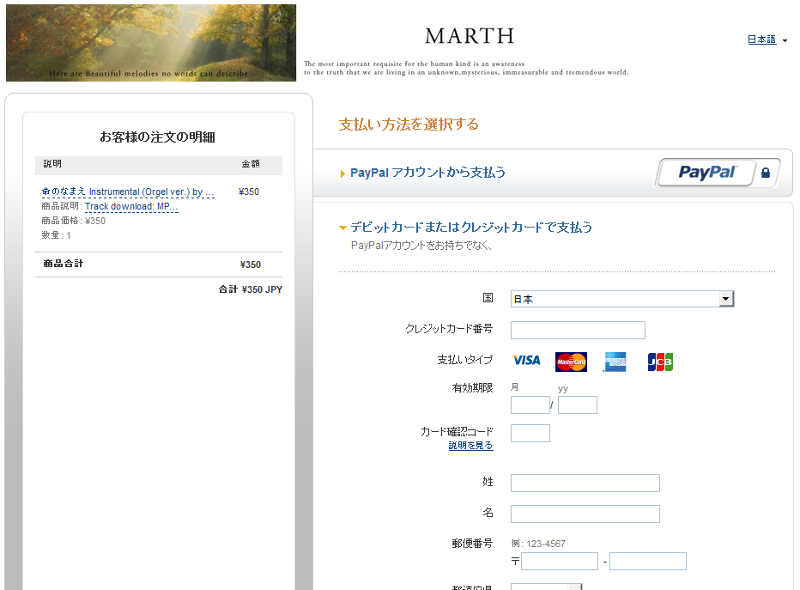Viewport: 800px width, 590px height.
Task: Expand PayPal アカウントから支払う section
Action: (x=427, y=173)
